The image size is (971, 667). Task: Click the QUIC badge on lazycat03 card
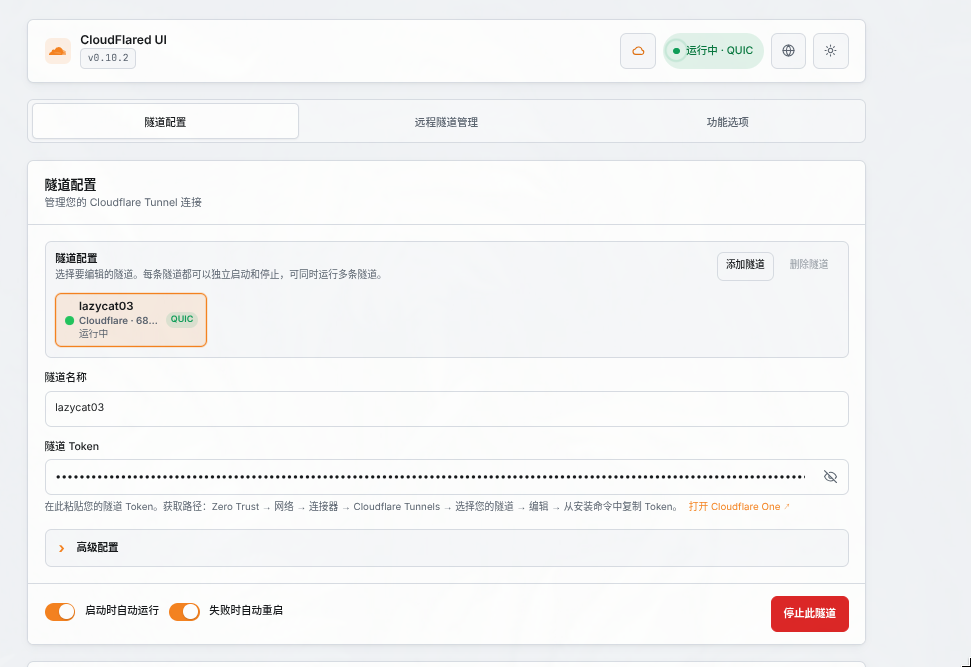[x=182, y=319]
